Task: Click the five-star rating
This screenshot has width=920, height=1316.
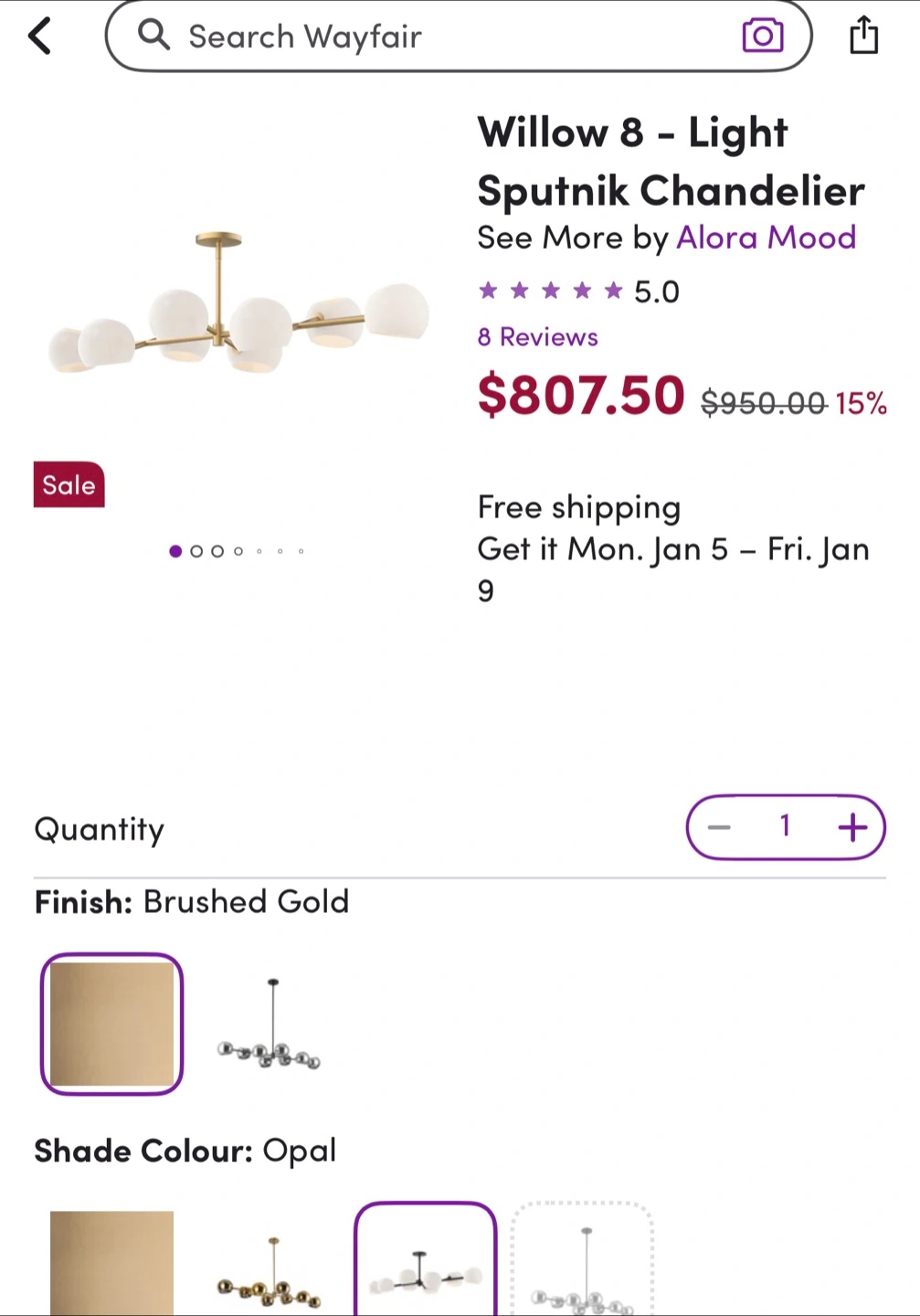Action: coord(550,292)
